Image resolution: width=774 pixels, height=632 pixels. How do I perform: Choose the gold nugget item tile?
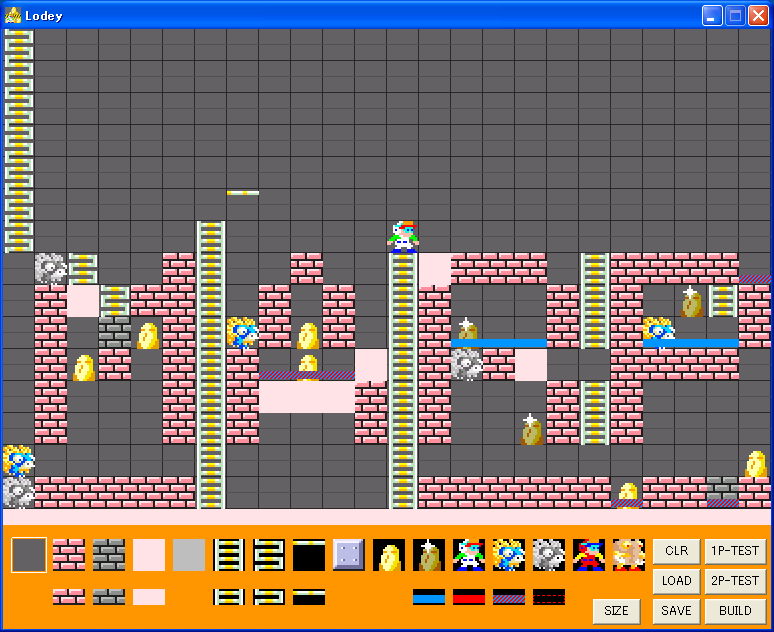coord(389,555)
